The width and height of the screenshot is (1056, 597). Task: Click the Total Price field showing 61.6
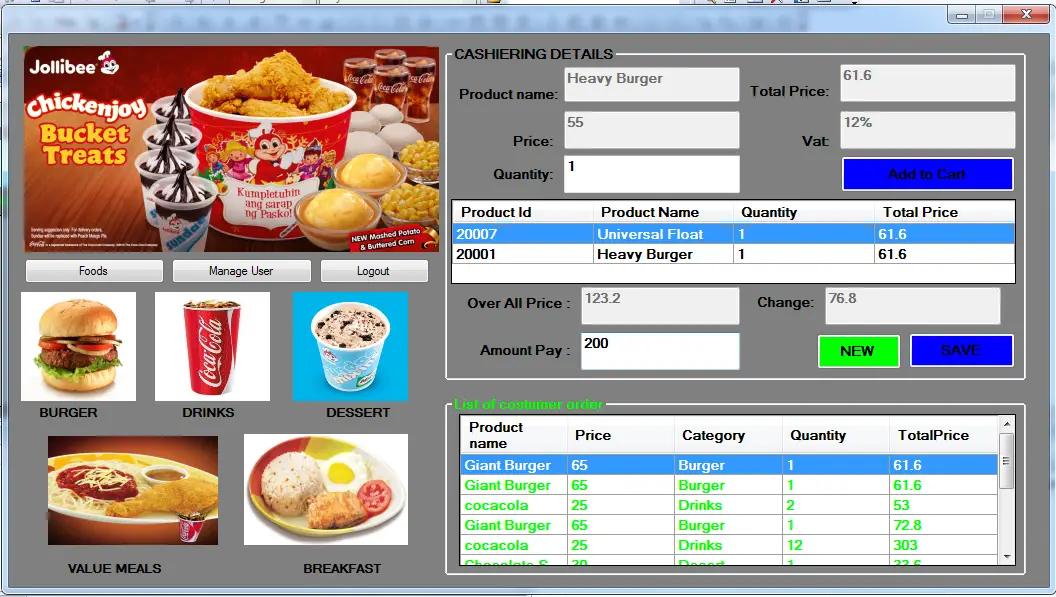pyautogui.click(x=927, y=83)
